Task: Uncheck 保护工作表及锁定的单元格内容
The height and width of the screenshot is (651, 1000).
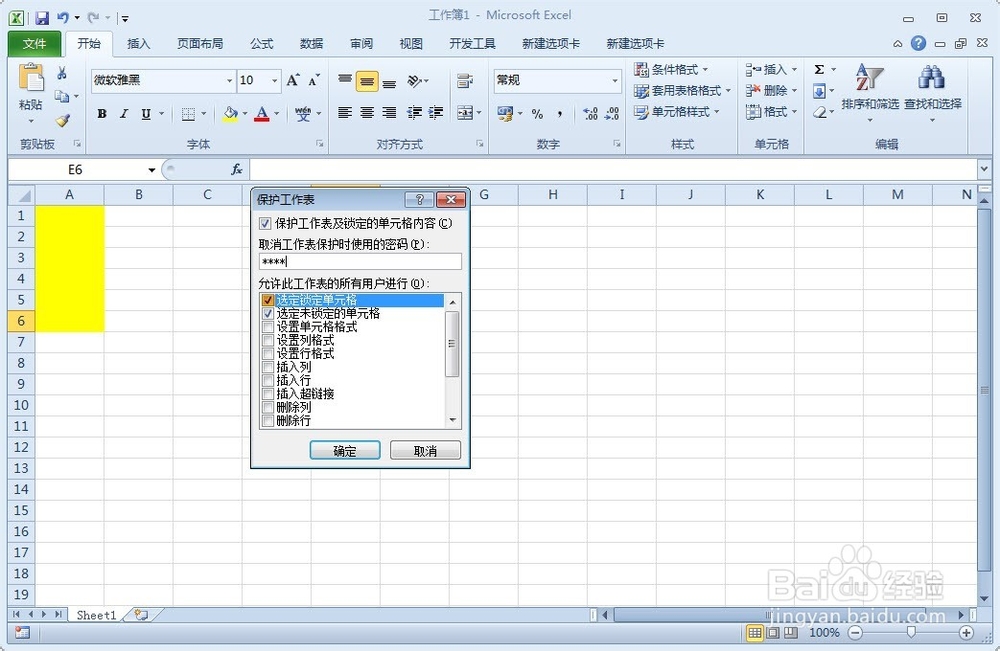Action: [268, 223]
